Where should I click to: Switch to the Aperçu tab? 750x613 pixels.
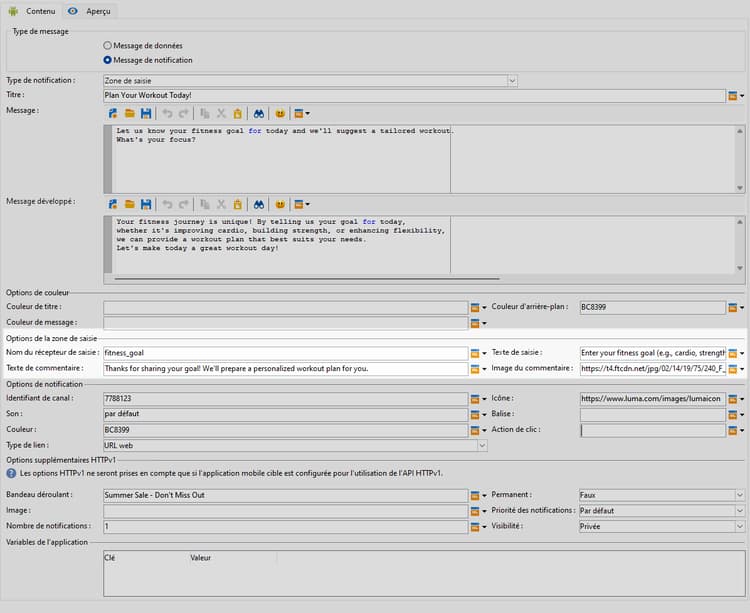(x=90, y=11)
